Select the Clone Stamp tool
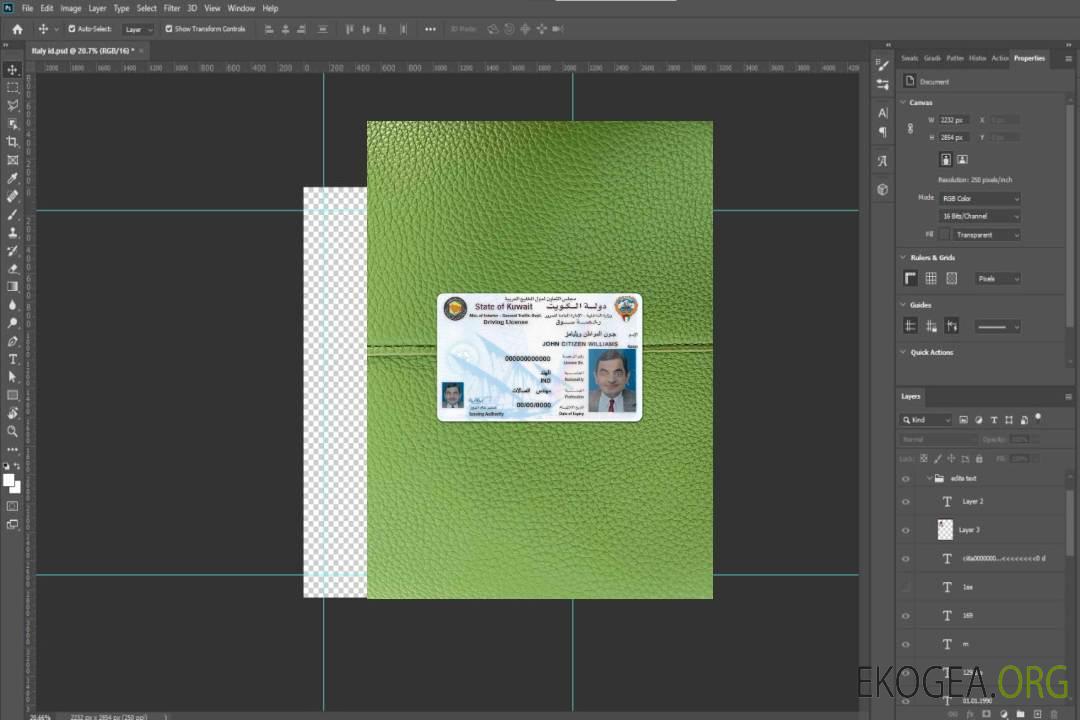The width and height of the screenshot is (1080, 720). point(12,233)
